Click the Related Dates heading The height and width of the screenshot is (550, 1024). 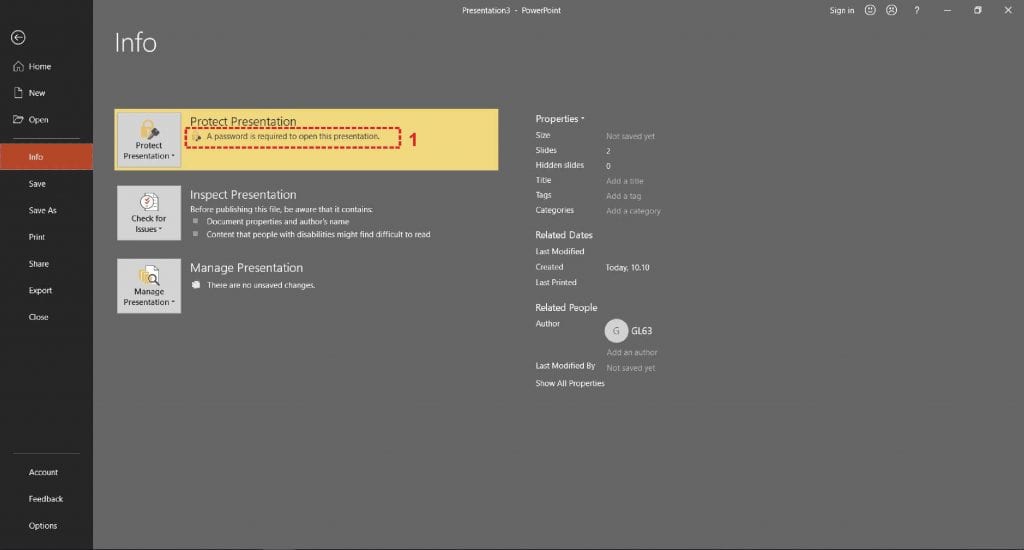click(564, 235)
